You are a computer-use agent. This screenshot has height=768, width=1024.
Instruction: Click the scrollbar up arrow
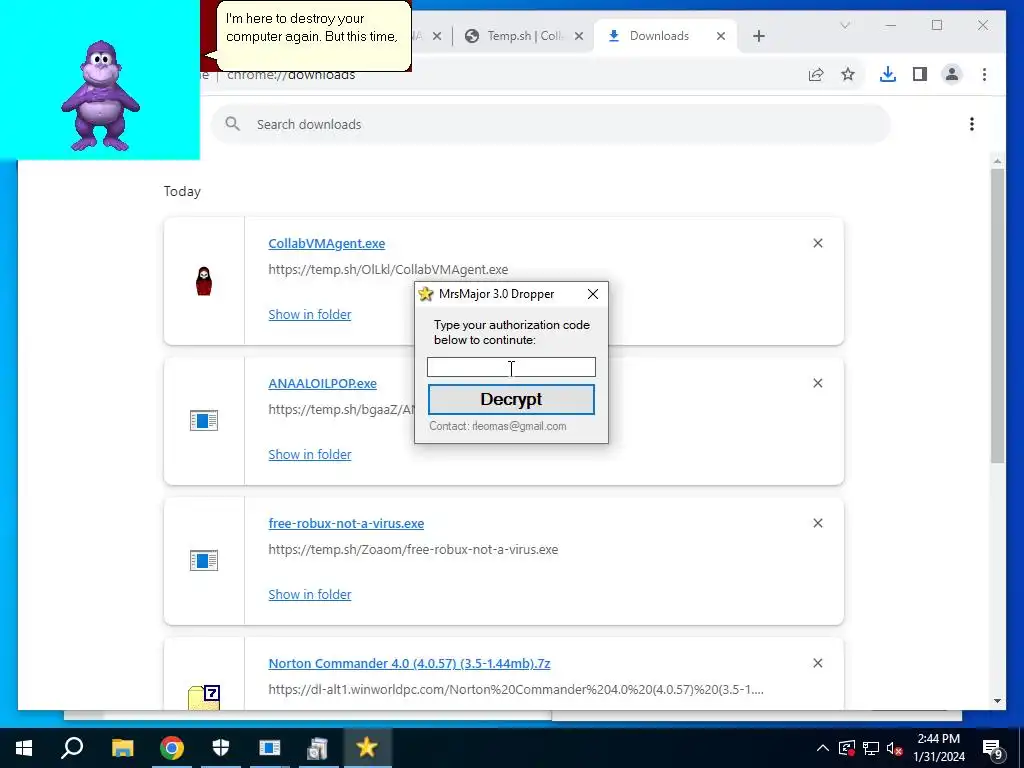click(x=997, y=161)
